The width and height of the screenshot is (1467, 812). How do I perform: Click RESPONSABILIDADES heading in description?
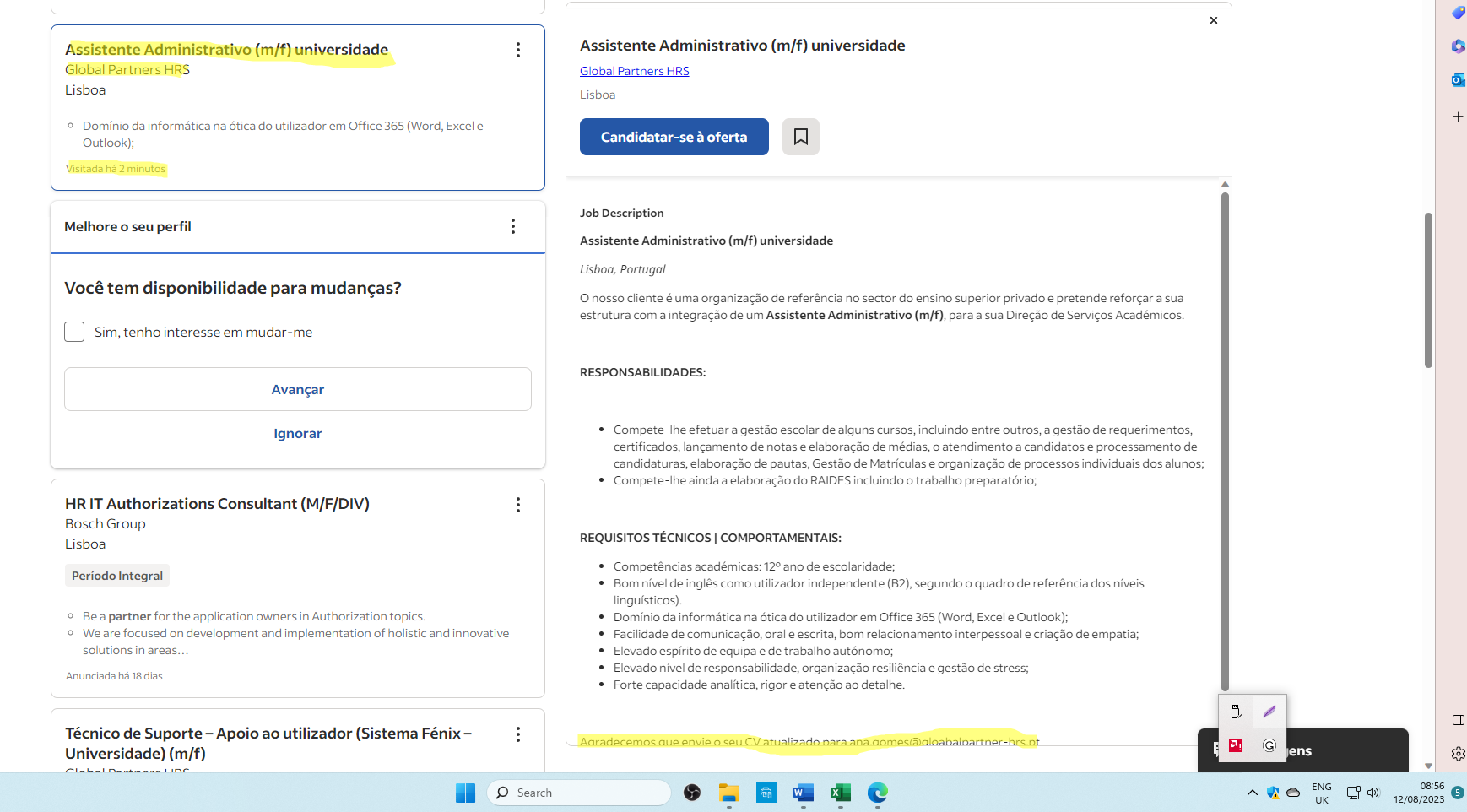click(x=643, y=372)
